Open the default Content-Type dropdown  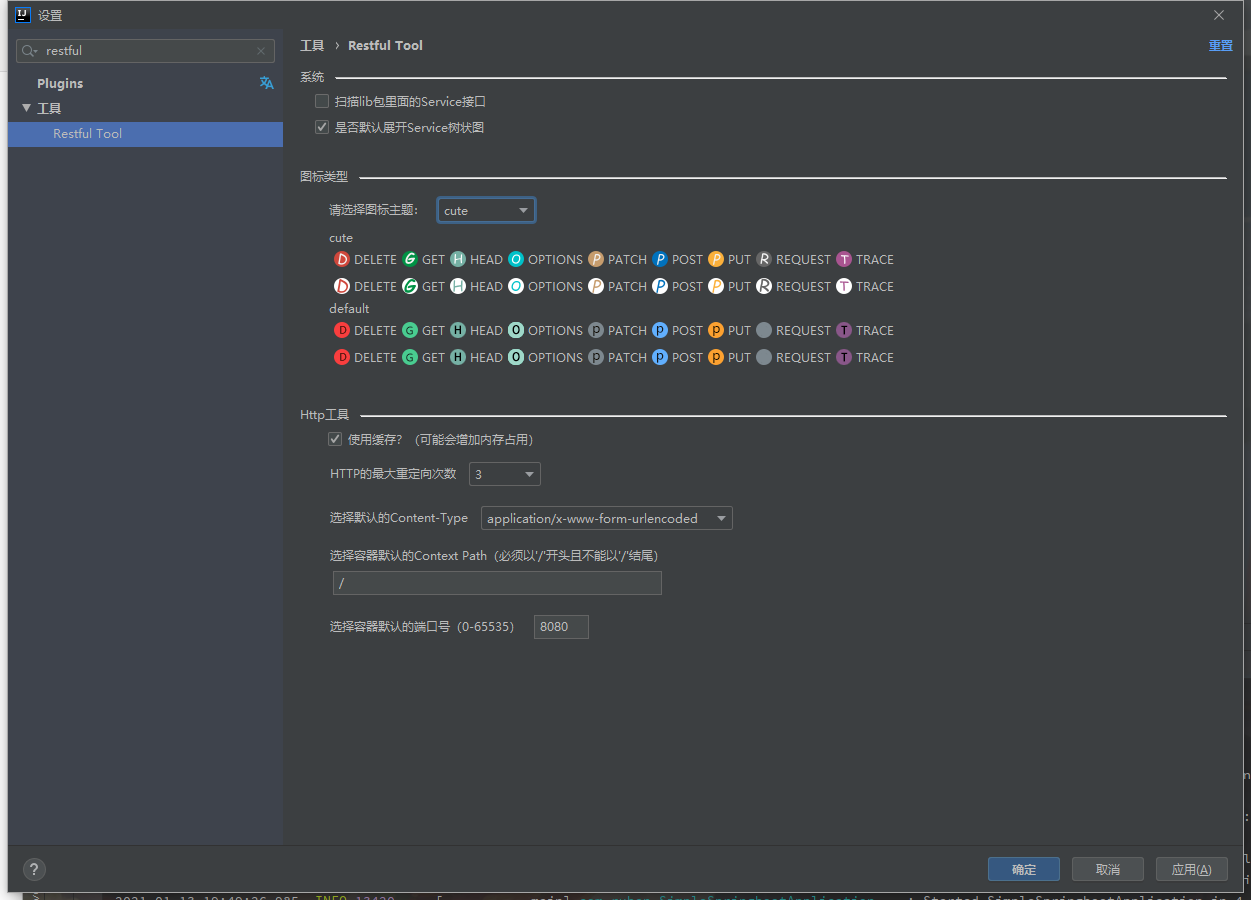[606, 518]
